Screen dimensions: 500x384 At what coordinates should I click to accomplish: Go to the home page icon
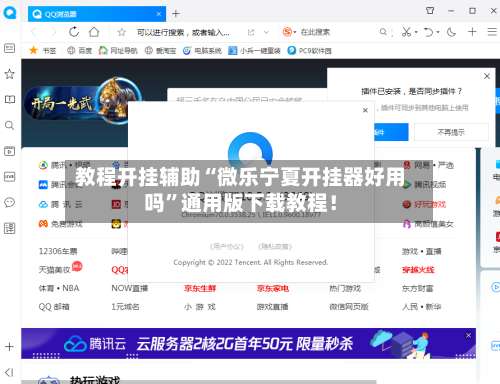[x=94, y=32]
